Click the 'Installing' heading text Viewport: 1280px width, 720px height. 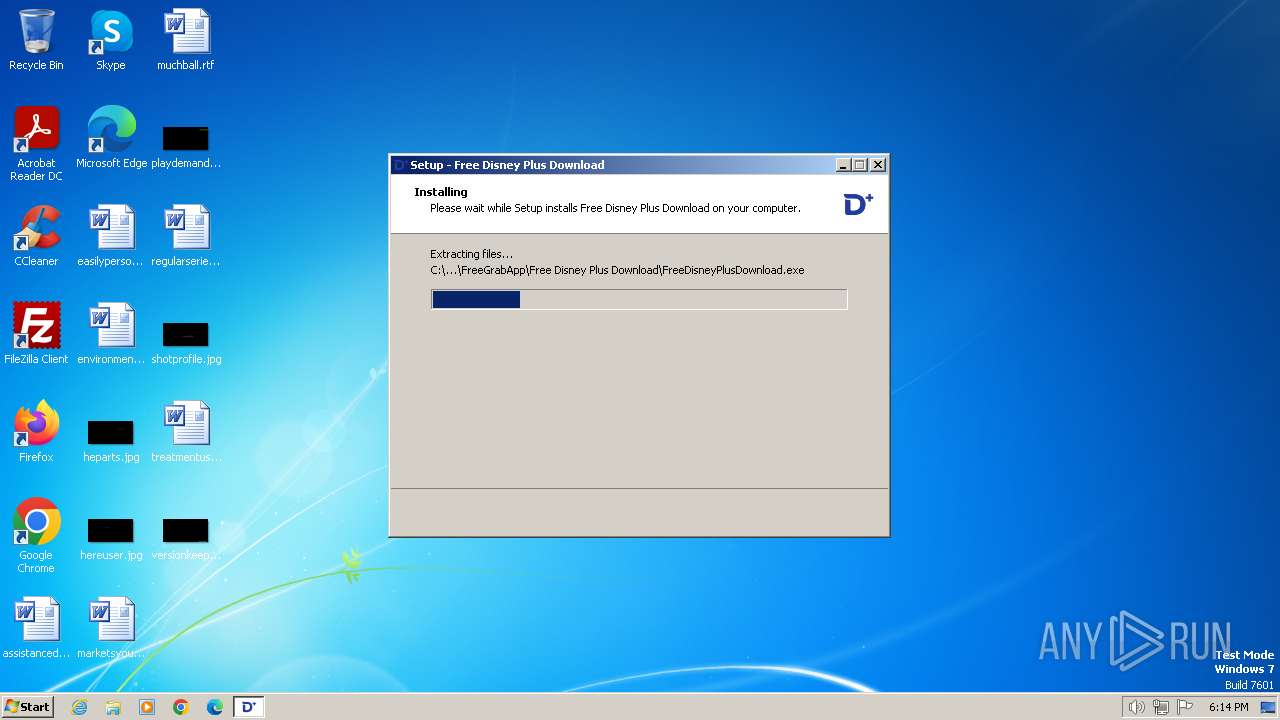[441, 192]
